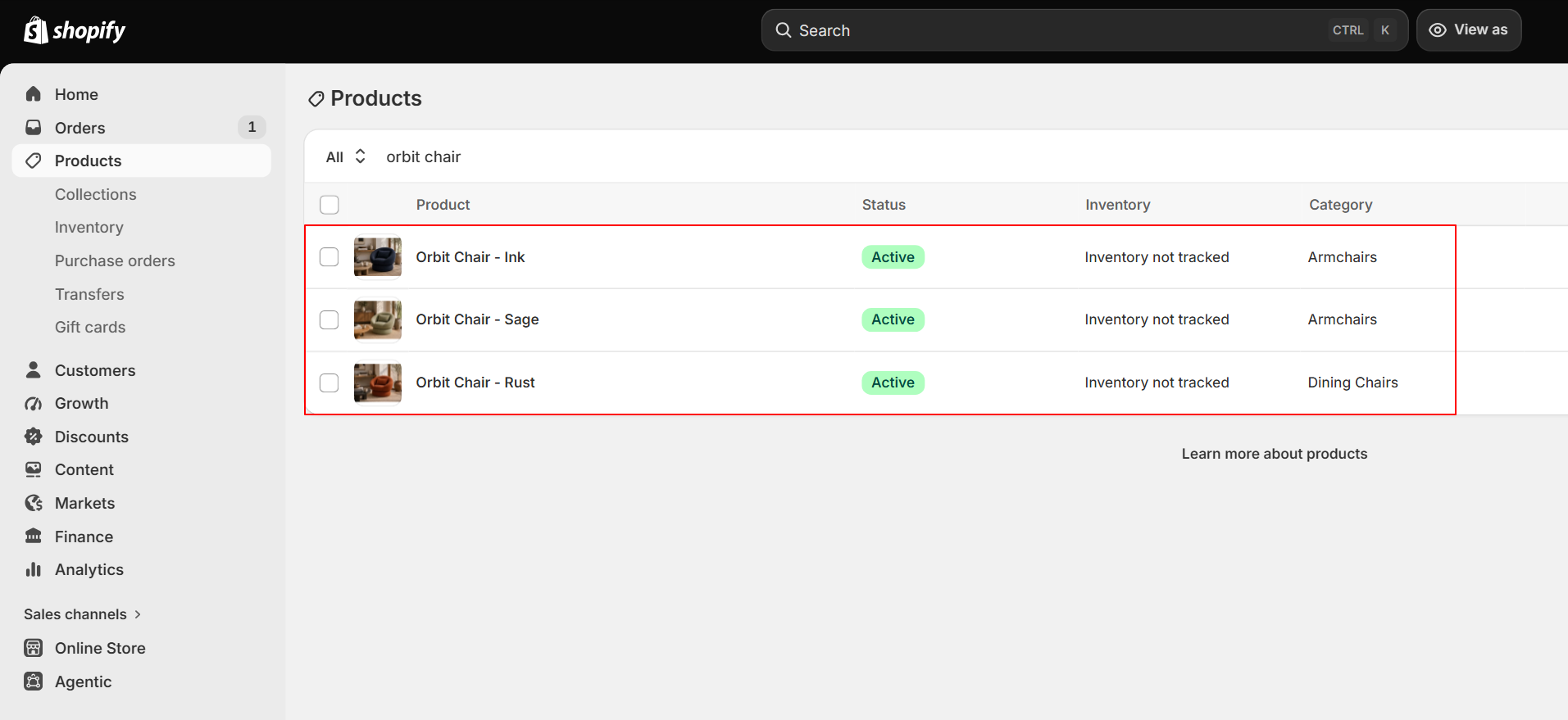Click the top Search field
Screen dimensions: 1568x720
pyautogui.click(x=1084, y=30)
